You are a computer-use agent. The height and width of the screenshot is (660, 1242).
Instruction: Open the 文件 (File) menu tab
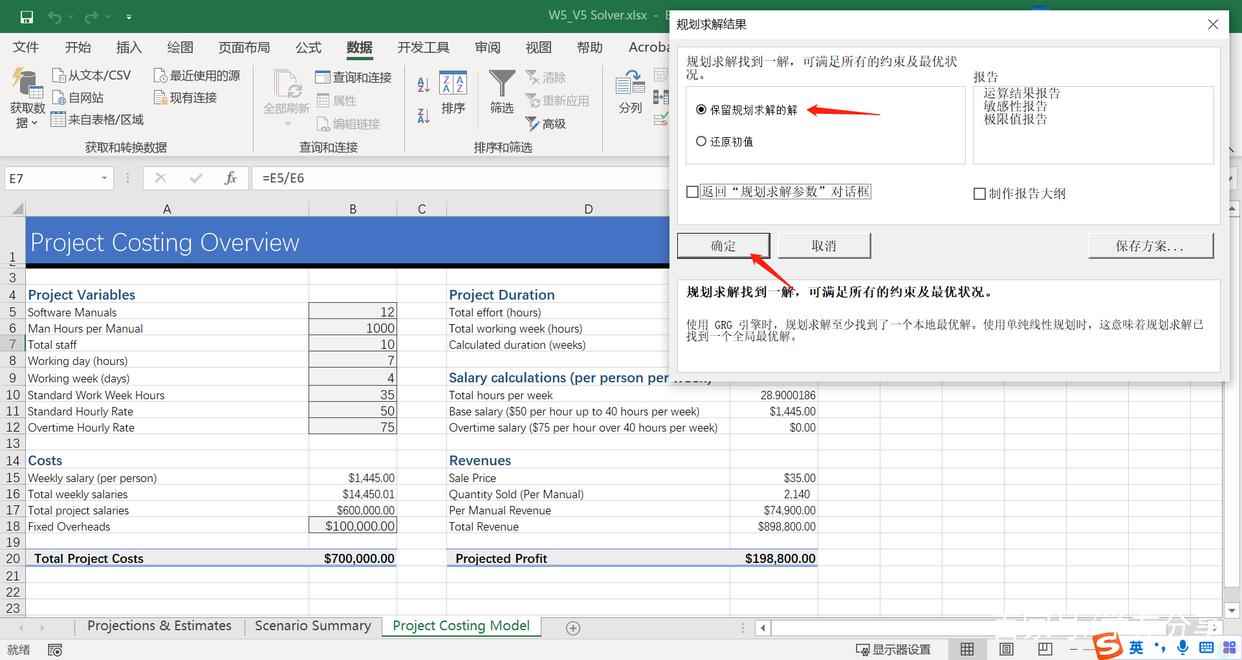26,47
